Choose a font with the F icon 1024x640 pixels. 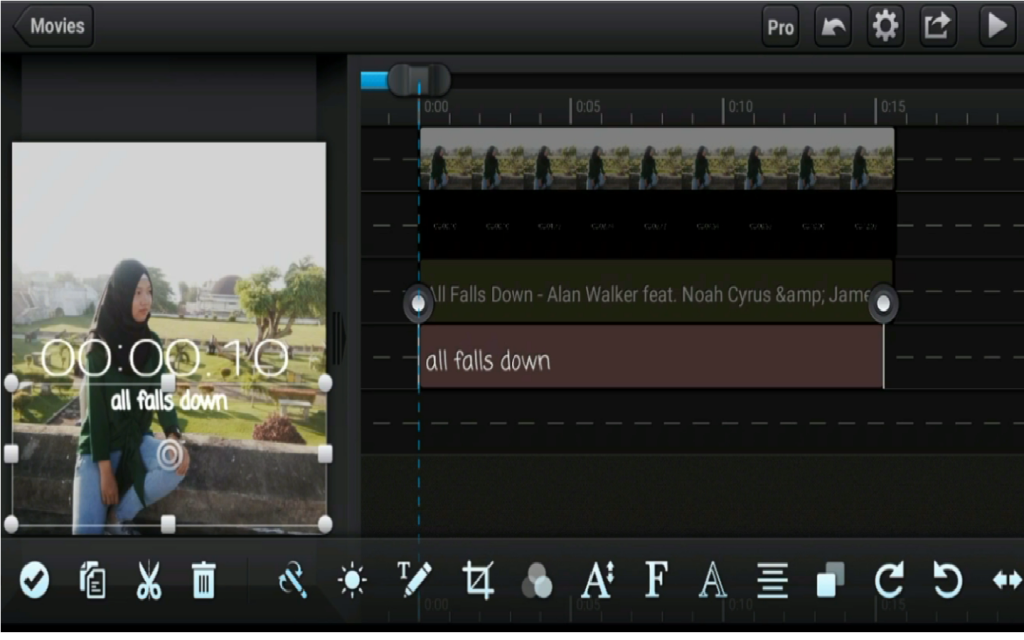[656, 580]
